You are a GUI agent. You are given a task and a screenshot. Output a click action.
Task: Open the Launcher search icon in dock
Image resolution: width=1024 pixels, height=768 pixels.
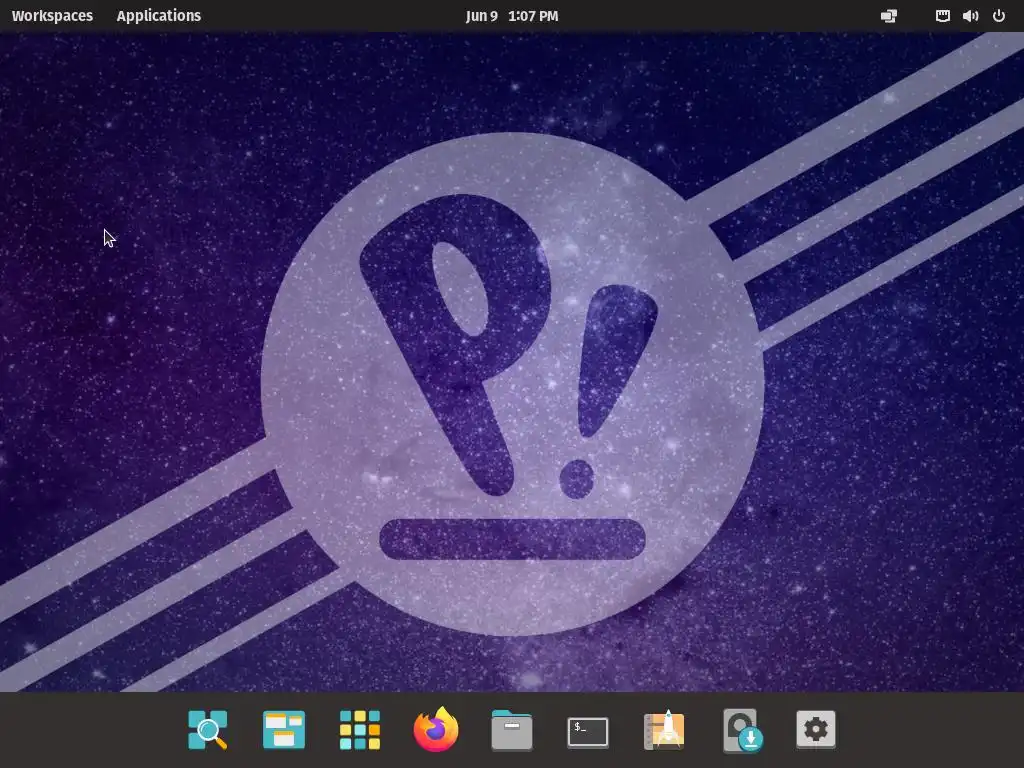pos(208,729)
